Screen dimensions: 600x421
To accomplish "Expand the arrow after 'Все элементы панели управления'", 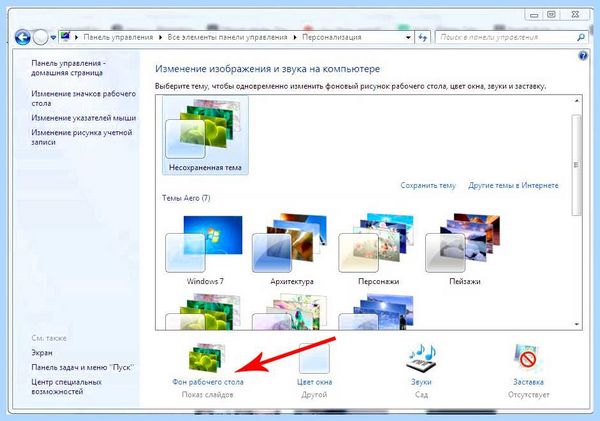I will click(x=295, y=37).
